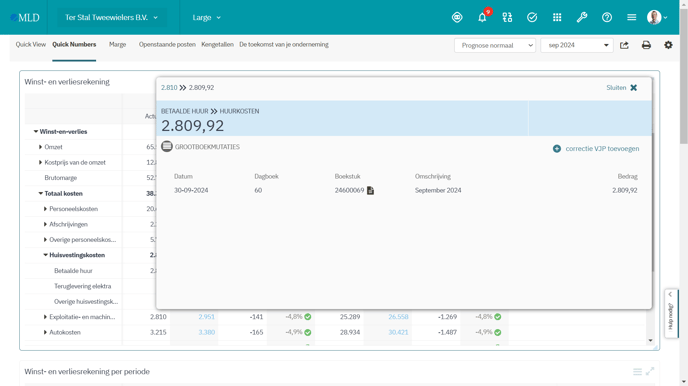This screenshot has width=688, height=386.
Task: Switch to Quick View tab
Action: tap(31, 44)
